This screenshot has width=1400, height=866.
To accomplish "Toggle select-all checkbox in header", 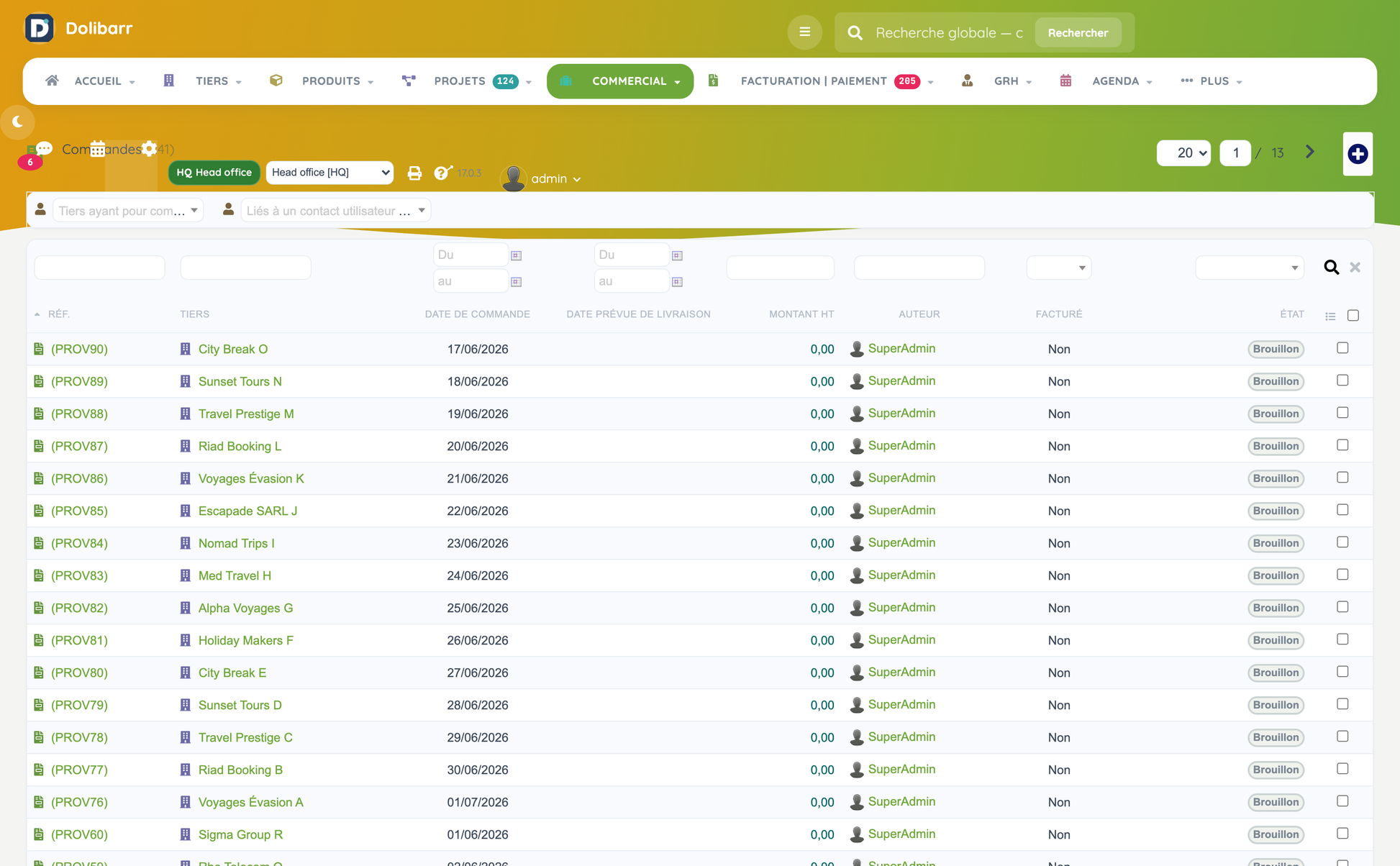I will click(x=1353, y=315).
